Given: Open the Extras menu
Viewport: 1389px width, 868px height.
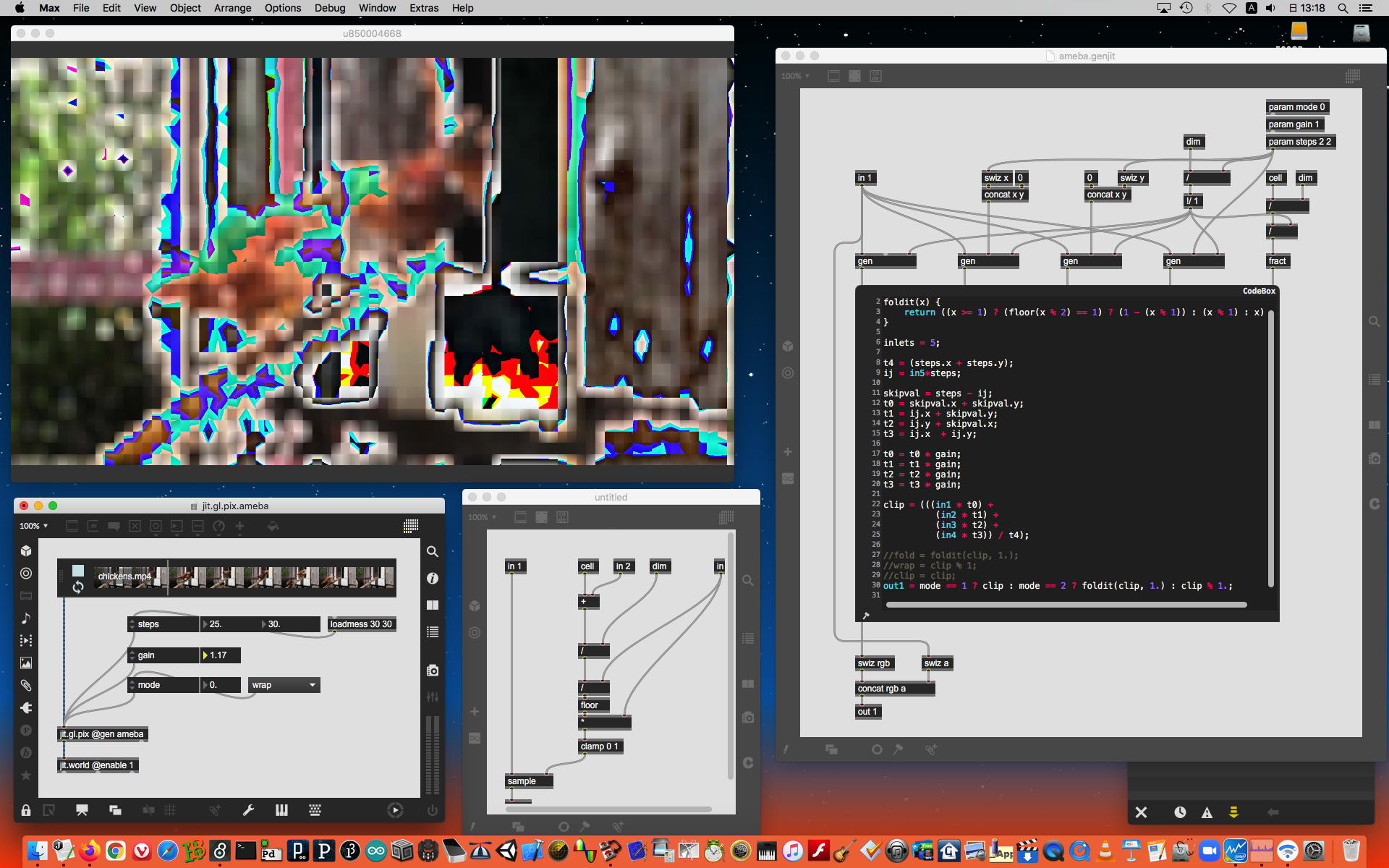Looking at the screenshot, I should point(423,8).
